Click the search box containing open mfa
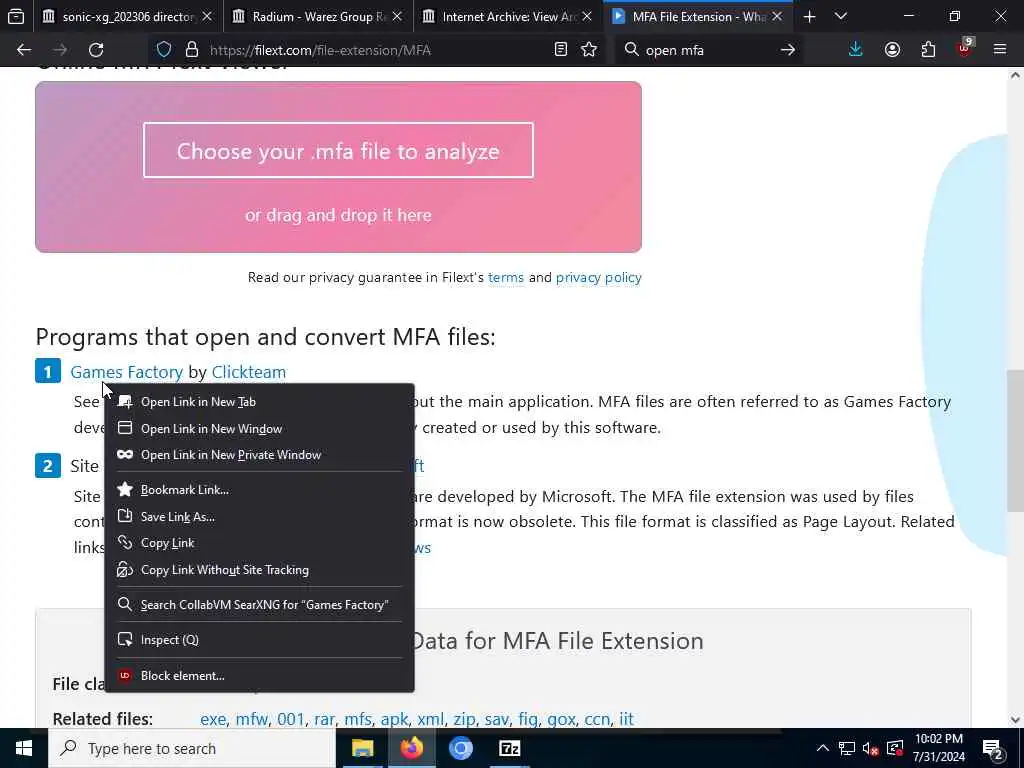Screen dimensions: 1024x768 (x=709, y=50)
